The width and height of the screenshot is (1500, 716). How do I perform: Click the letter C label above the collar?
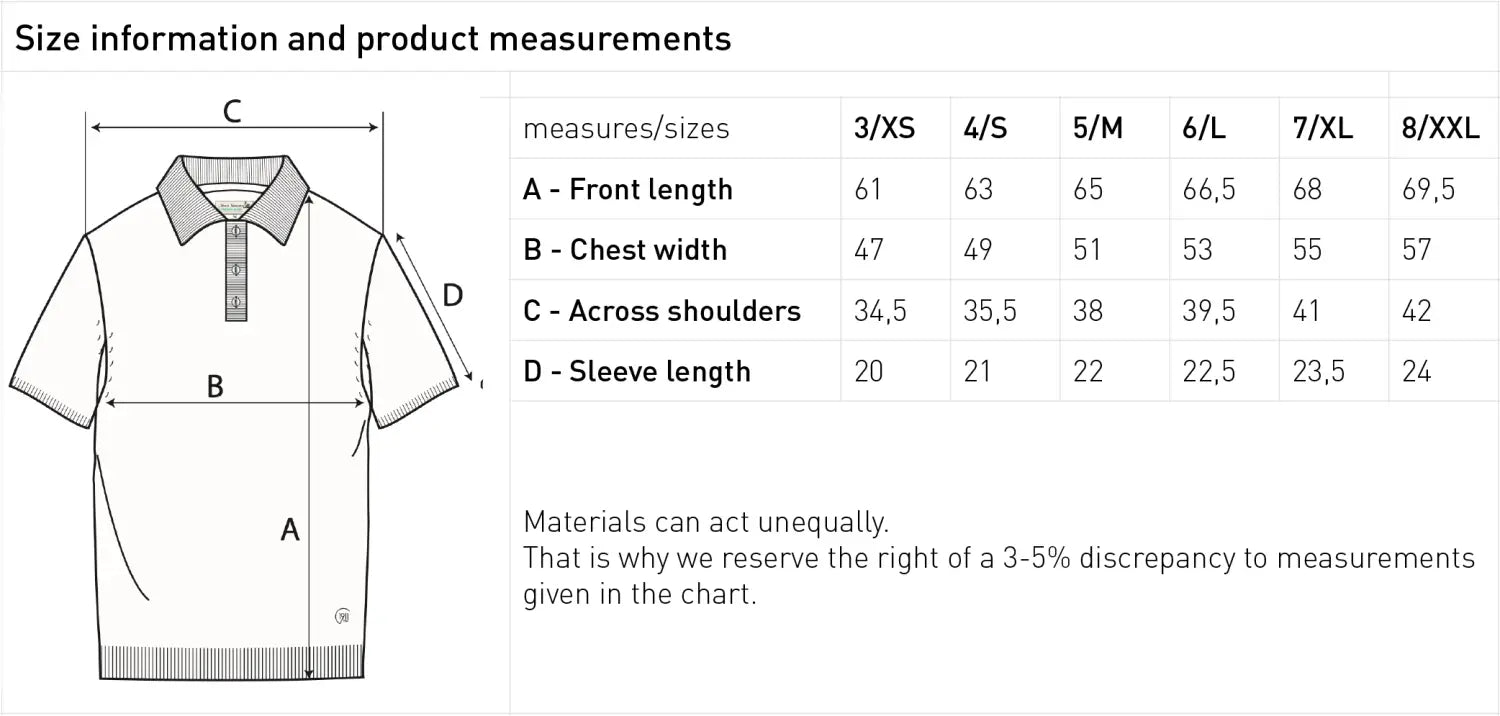pyautogui.click(x=232, y=111)
